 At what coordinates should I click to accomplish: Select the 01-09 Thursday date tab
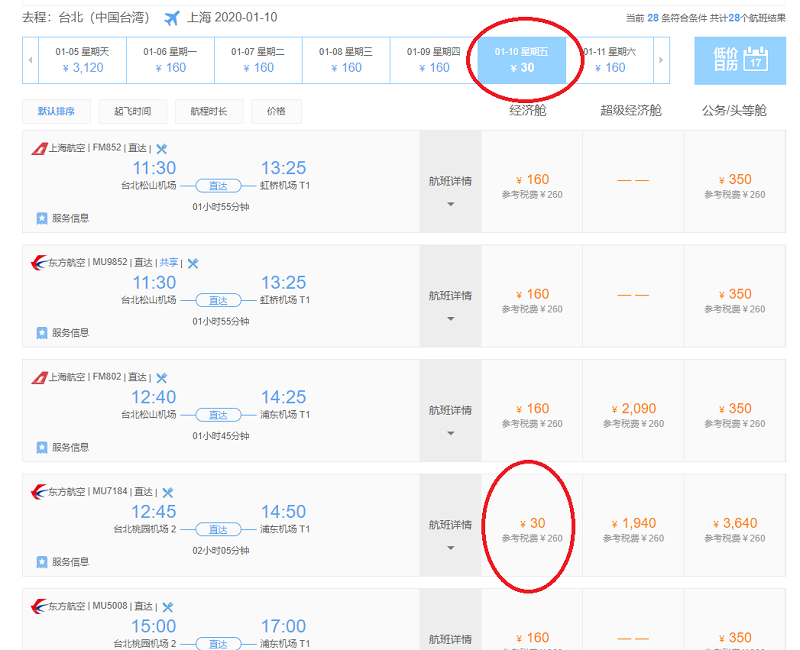click(434, 60)
